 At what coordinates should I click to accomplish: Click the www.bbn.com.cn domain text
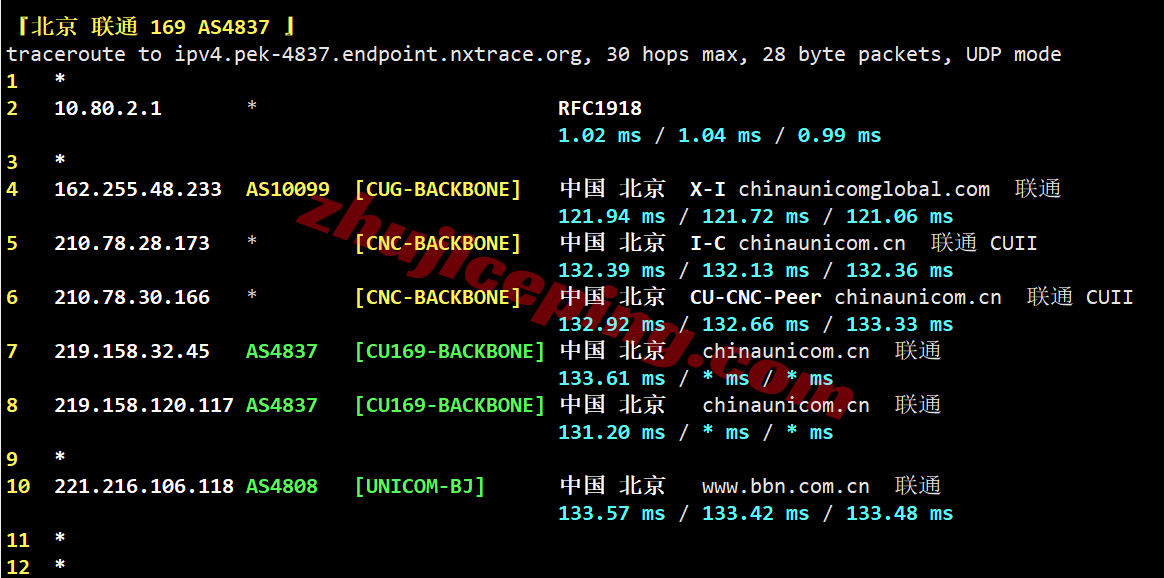(x=785, y=487)
